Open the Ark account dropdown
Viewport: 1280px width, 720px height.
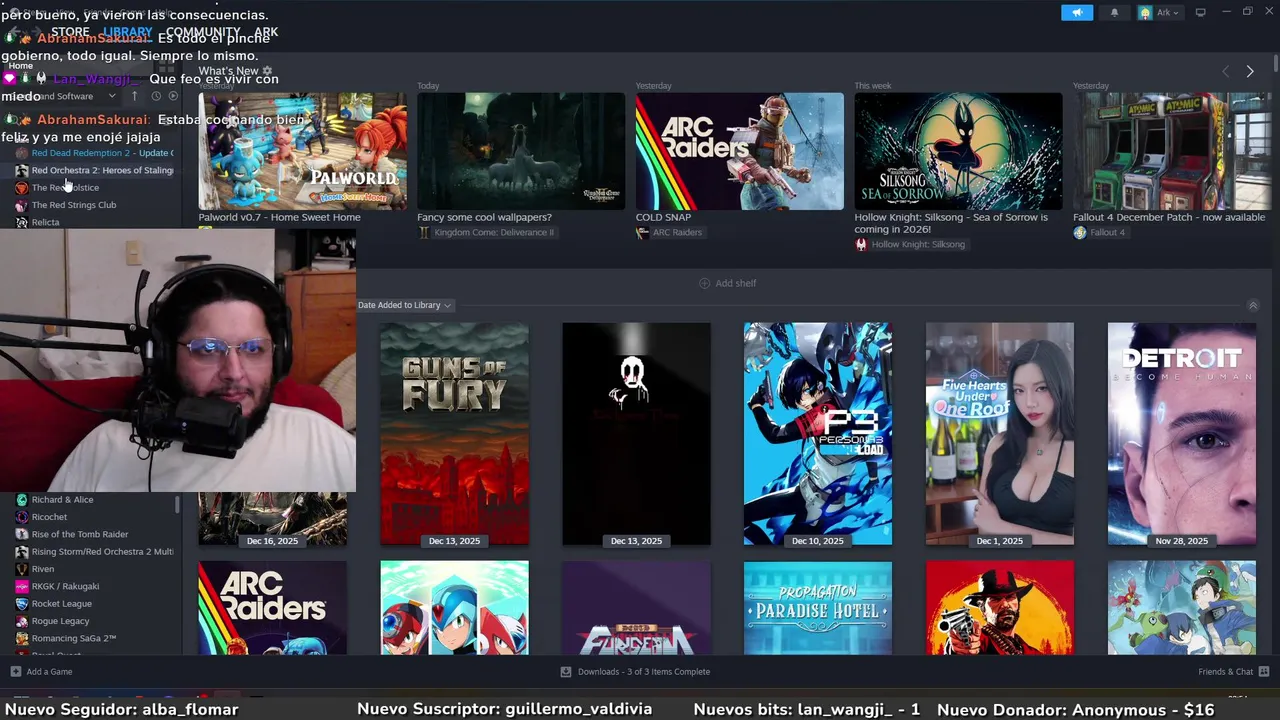point(1159,13)
